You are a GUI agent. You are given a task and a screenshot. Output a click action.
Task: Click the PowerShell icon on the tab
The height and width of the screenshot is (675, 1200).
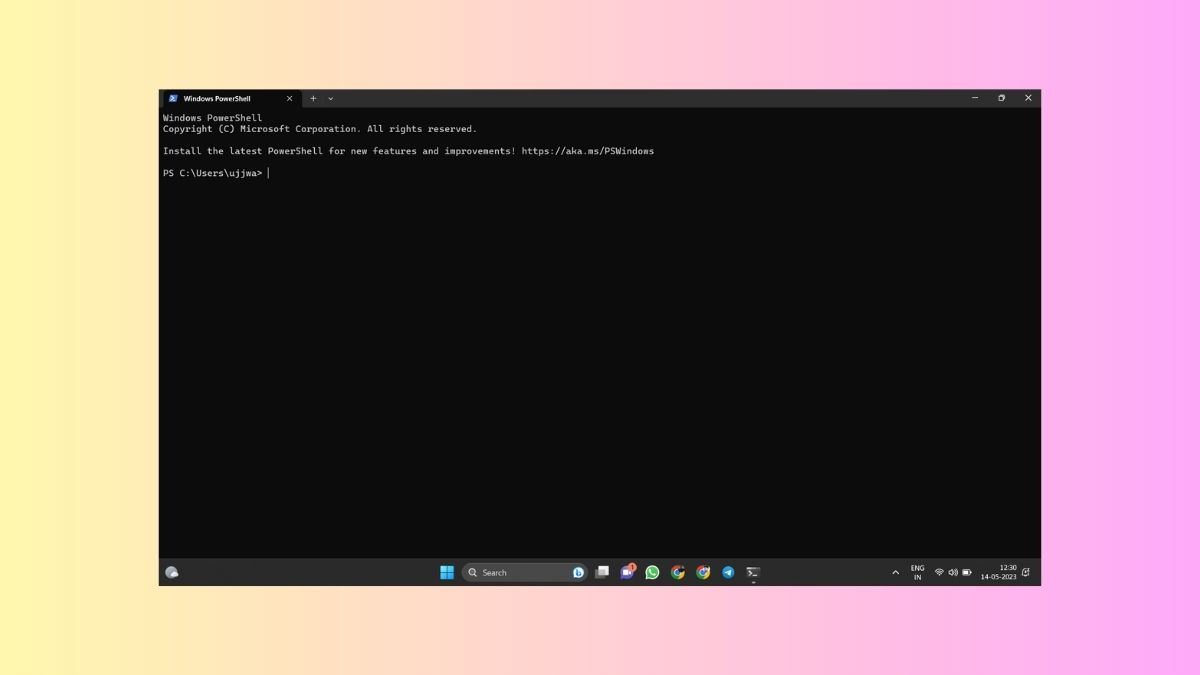click(173, 98)
